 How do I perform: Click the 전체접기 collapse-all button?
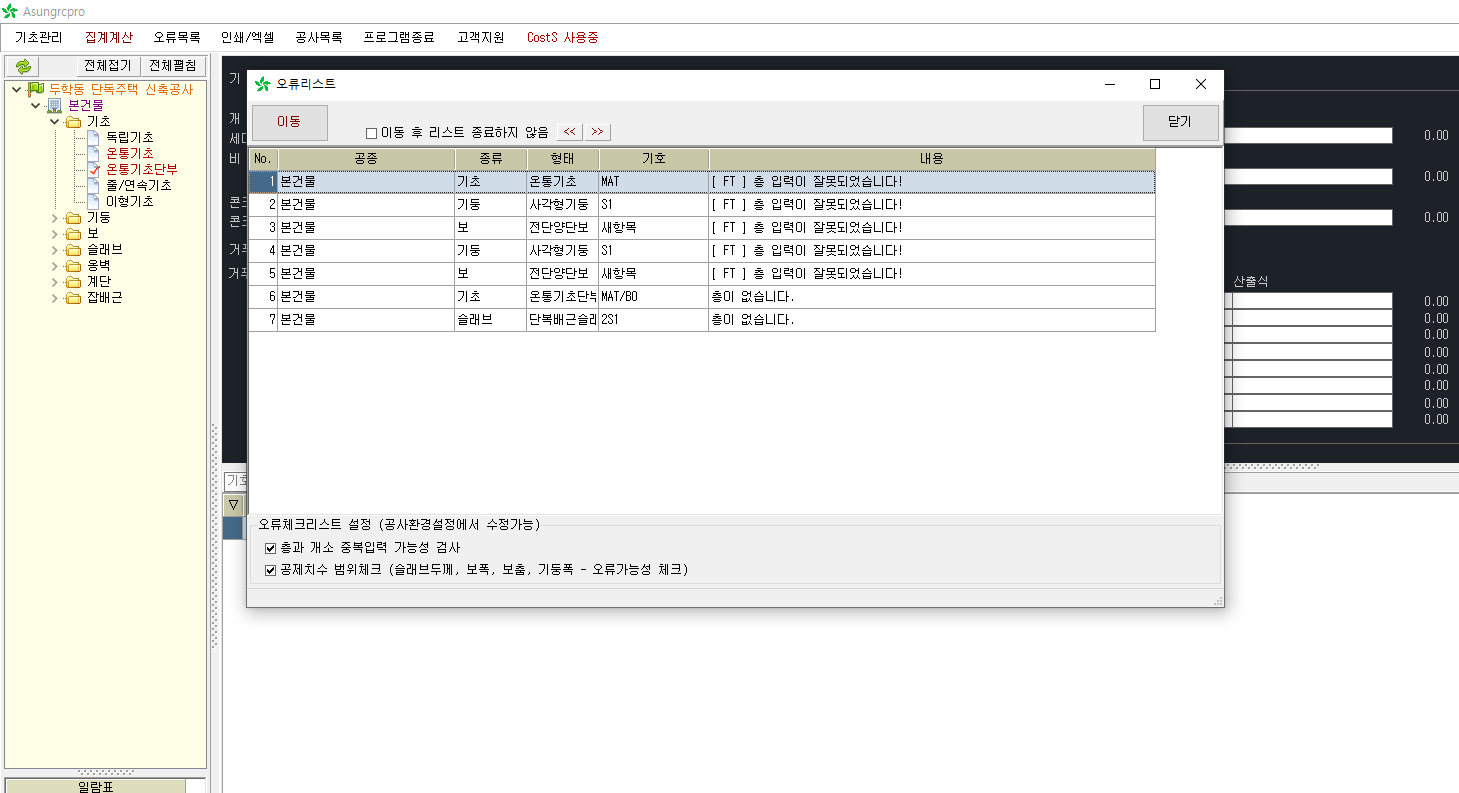pyautogui.click(x=107, y=66)
